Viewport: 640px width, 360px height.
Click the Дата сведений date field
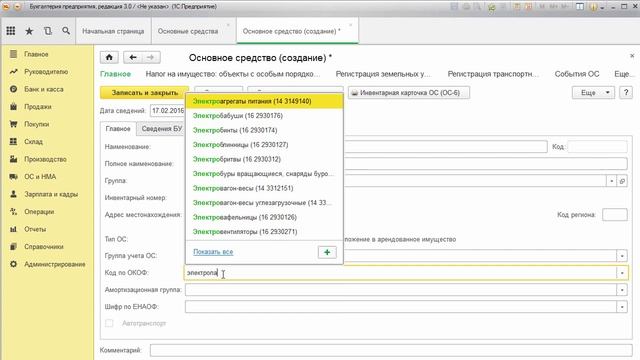click(168, 111)
